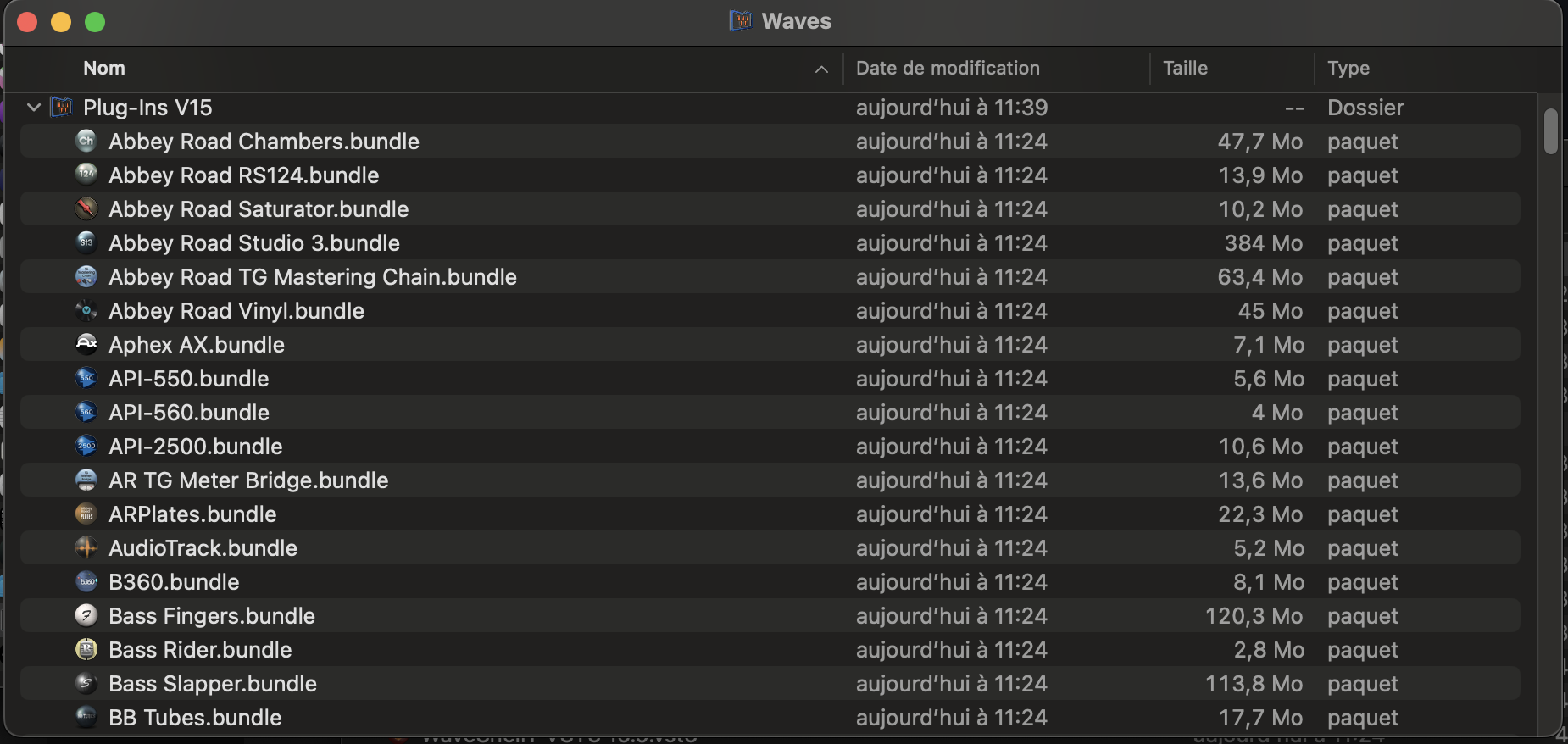1568x744 pixels.
Task: Click the 17,7 Mo size value
Action: click(x=1260, y=718)
